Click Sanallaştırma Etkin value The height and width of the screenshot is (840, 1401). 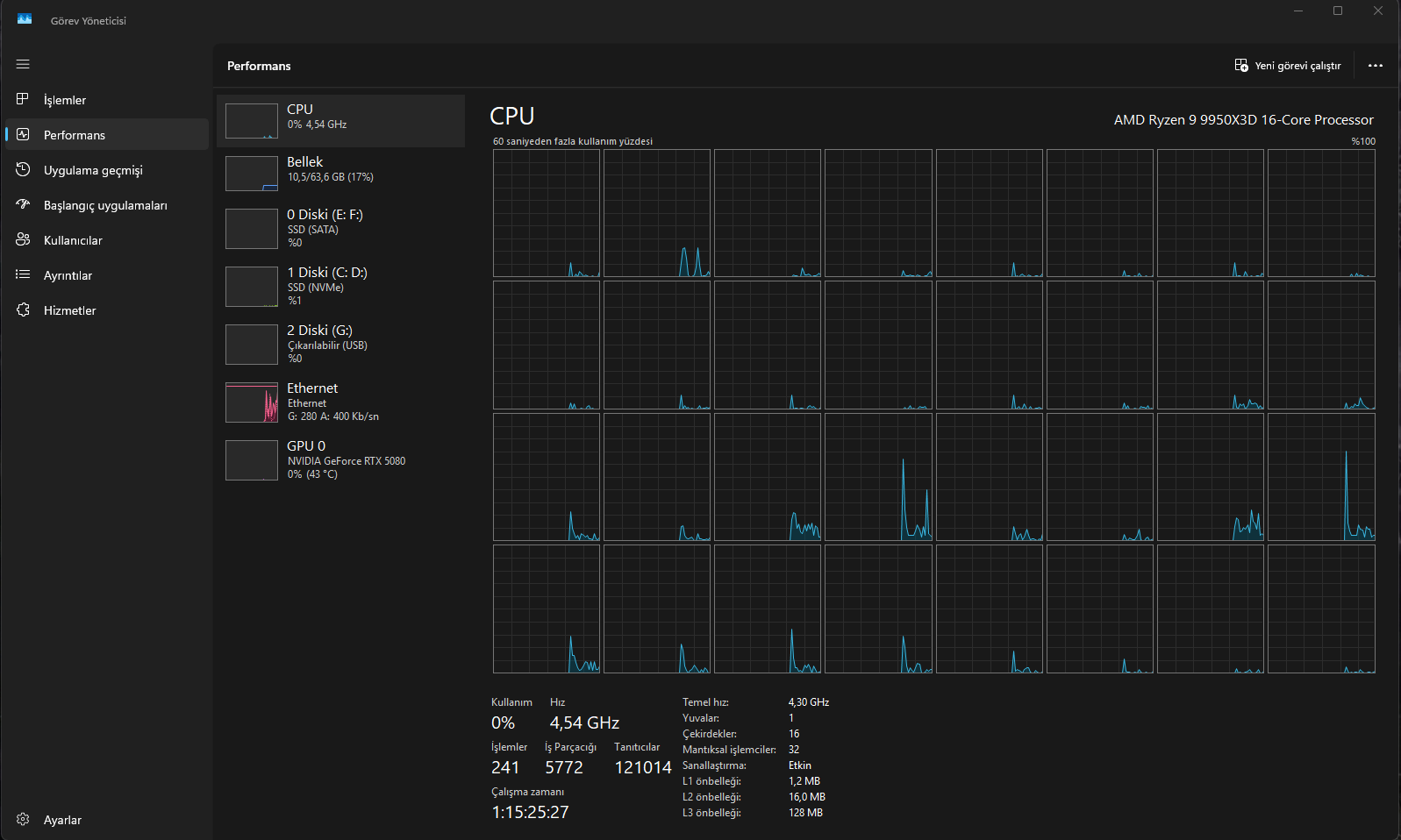(x=800, y=765)
